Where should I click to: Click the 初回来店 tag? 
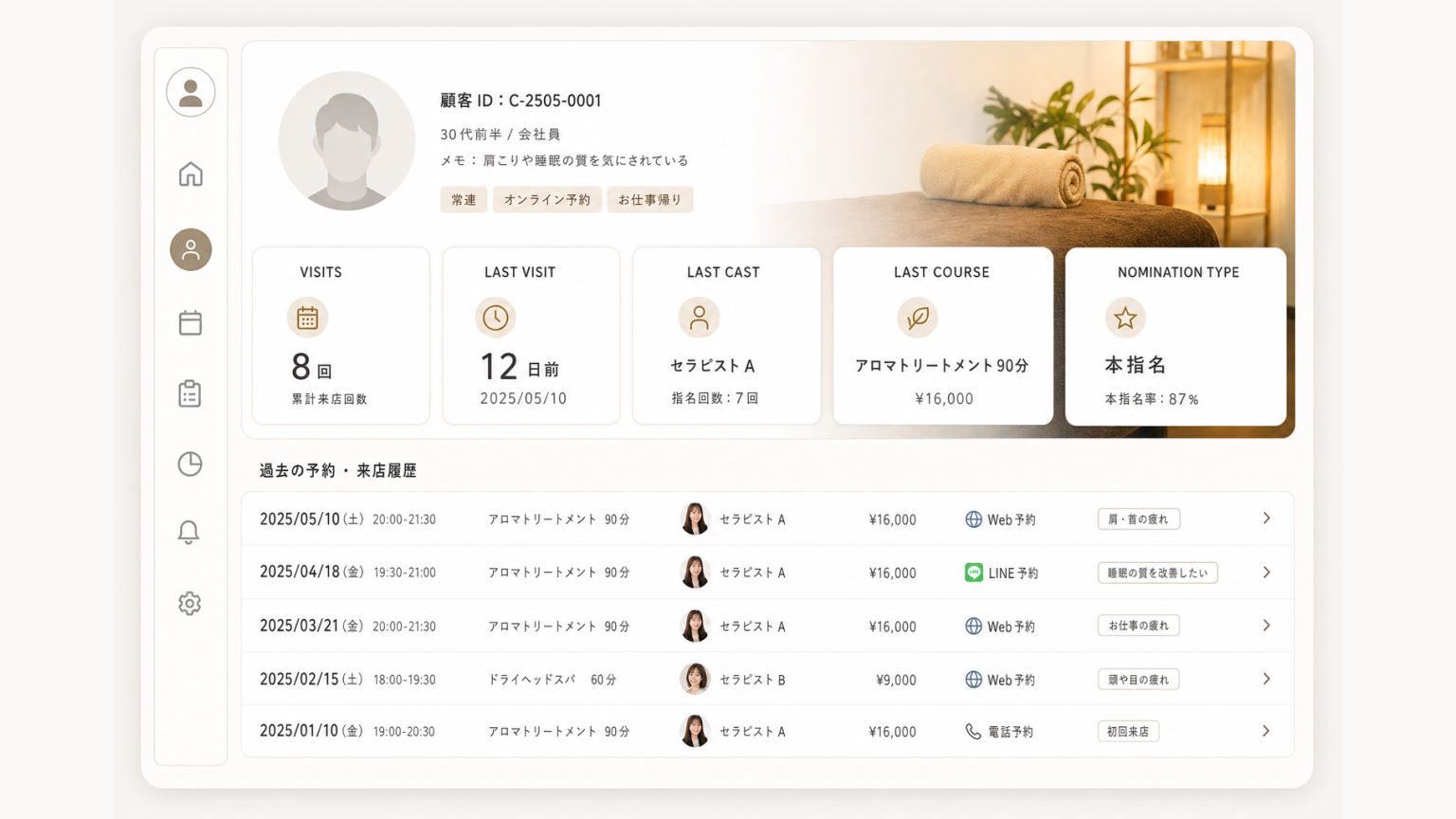pos(1128,732)
